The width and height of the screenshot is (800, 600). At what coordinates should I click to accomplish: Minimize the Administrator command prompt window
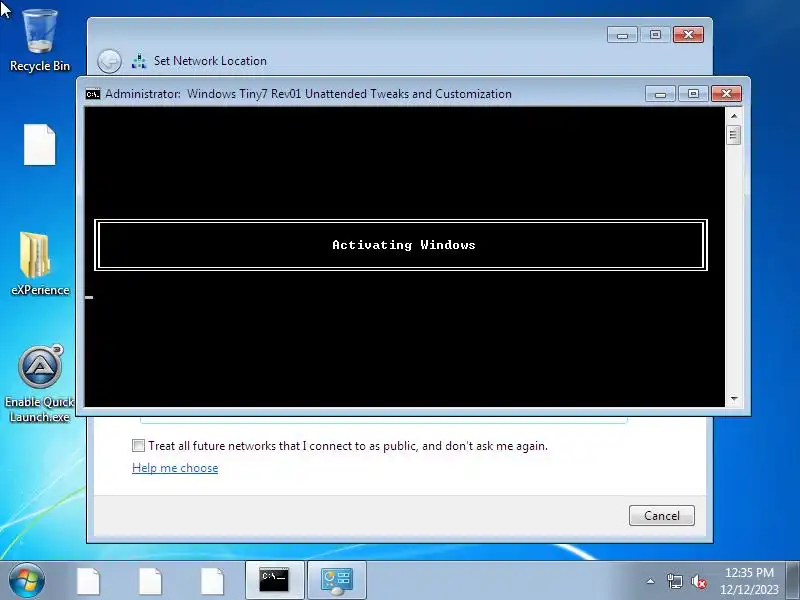(660, 94)
